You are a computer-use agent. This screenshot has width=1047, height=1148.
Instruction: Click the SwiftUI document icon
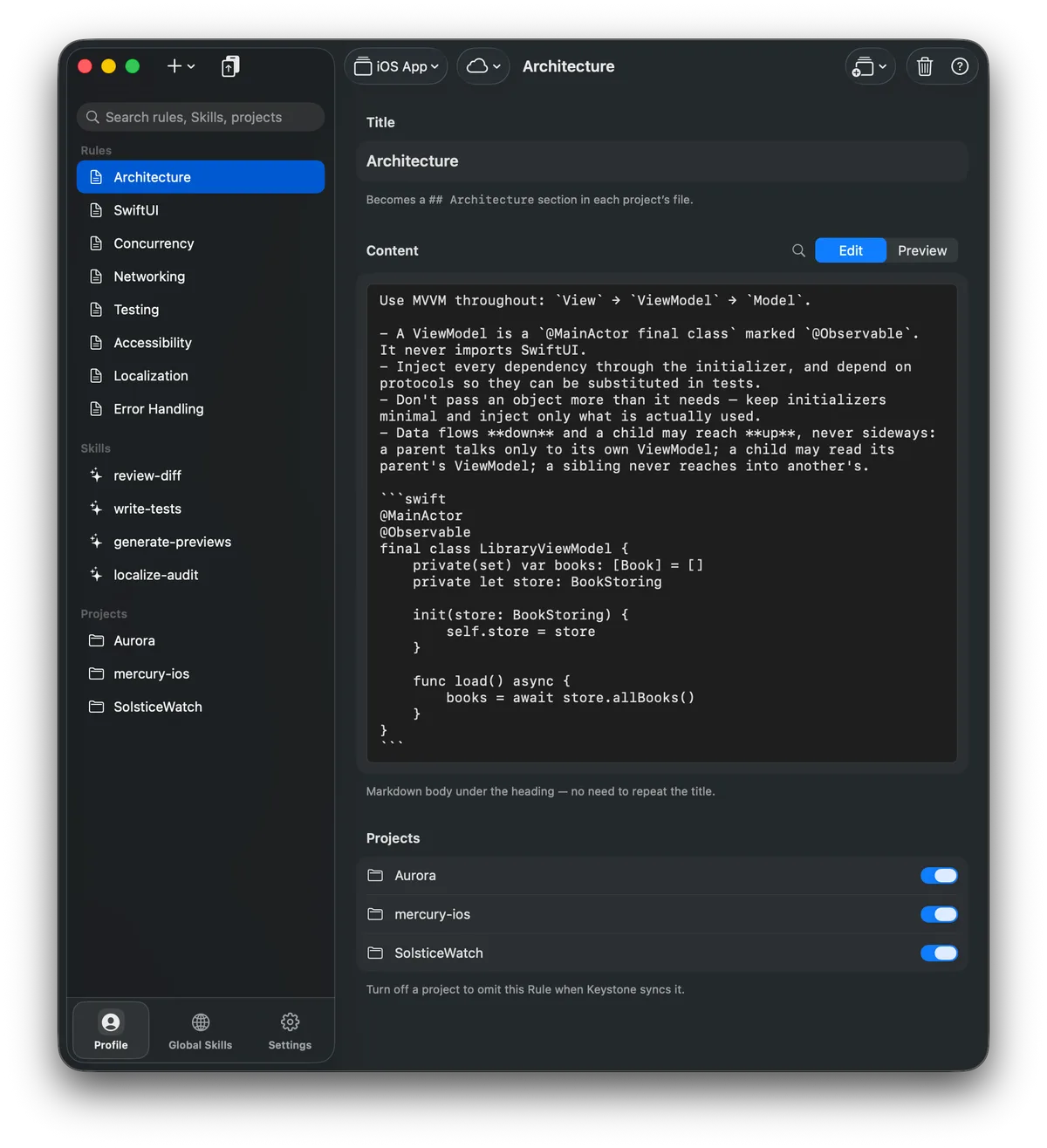96,210
